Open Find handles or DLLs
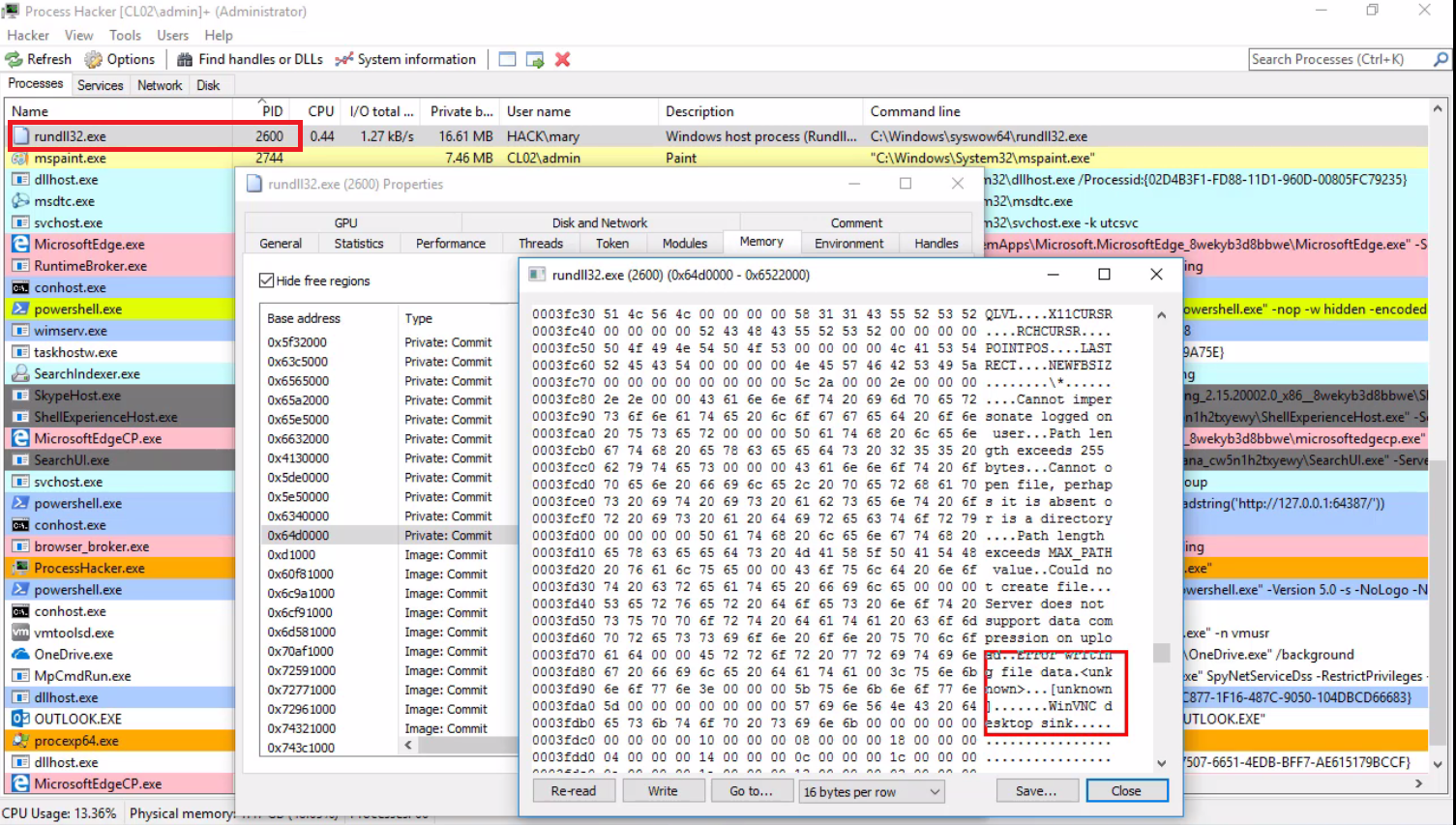 tap(250, 59)
